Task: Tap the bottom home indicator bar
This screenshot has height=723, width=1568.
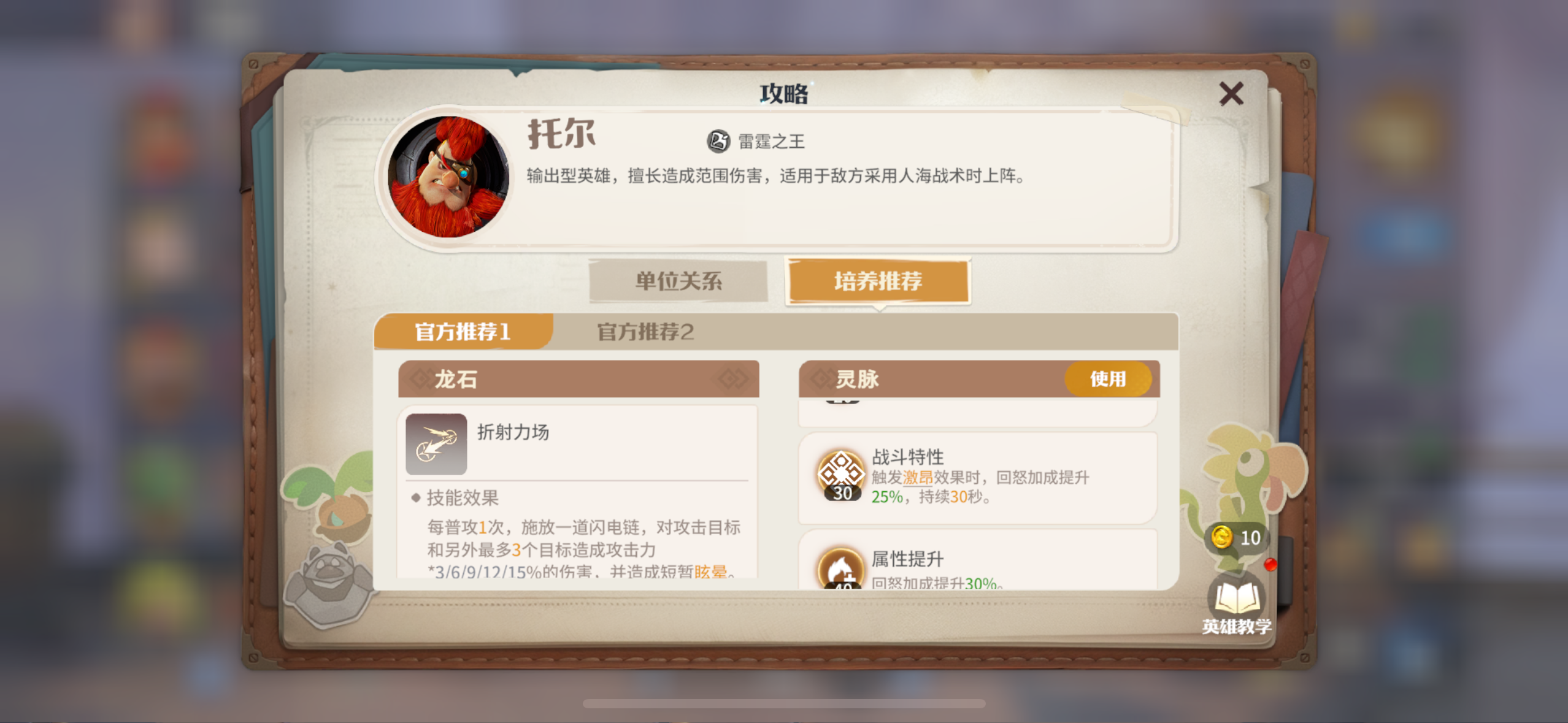Action: 784,703
